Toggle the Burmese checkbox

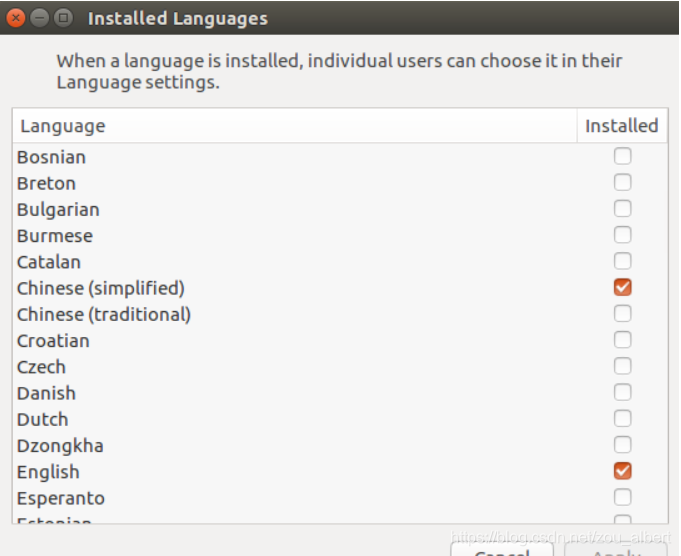[x=622, y=235]
